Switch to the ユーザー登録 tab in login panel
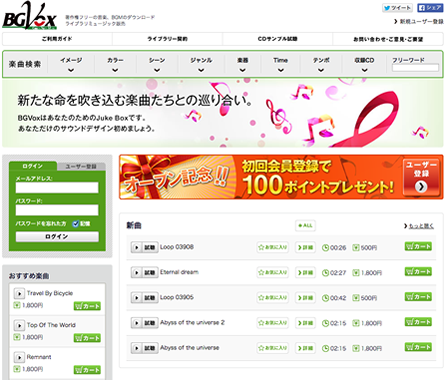446x380 pixels. click(81, 166)
